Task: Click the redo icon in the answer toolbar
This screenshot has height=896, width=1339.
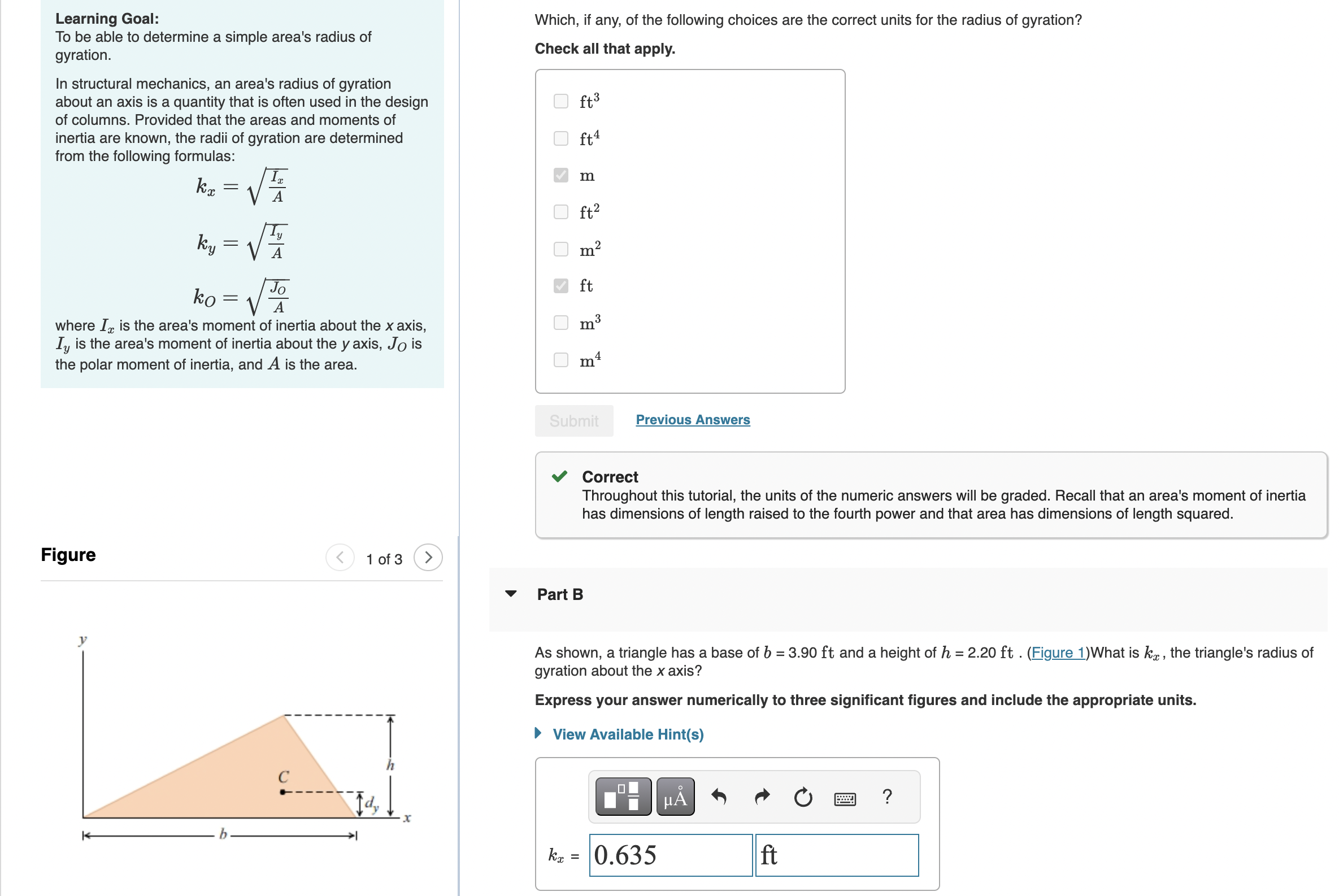Action: click(762, 797)
